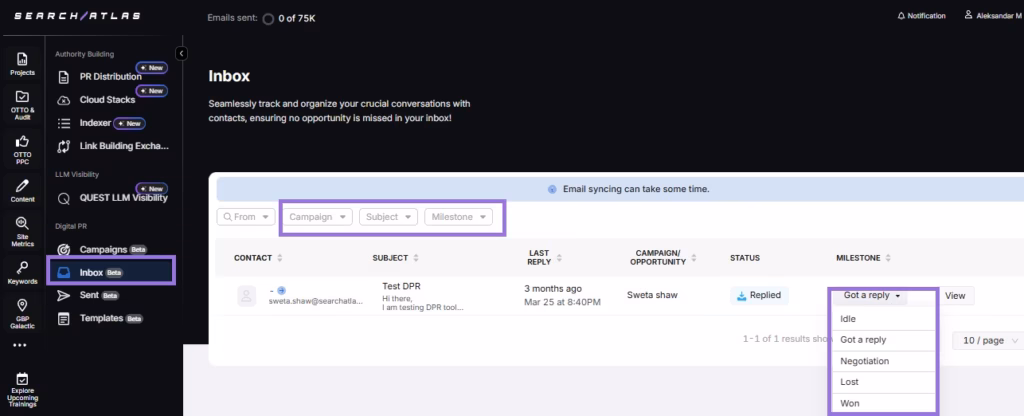Collapse the sidebar with arrow toggle
1024x416 pixels.
(x=181, y=53)
